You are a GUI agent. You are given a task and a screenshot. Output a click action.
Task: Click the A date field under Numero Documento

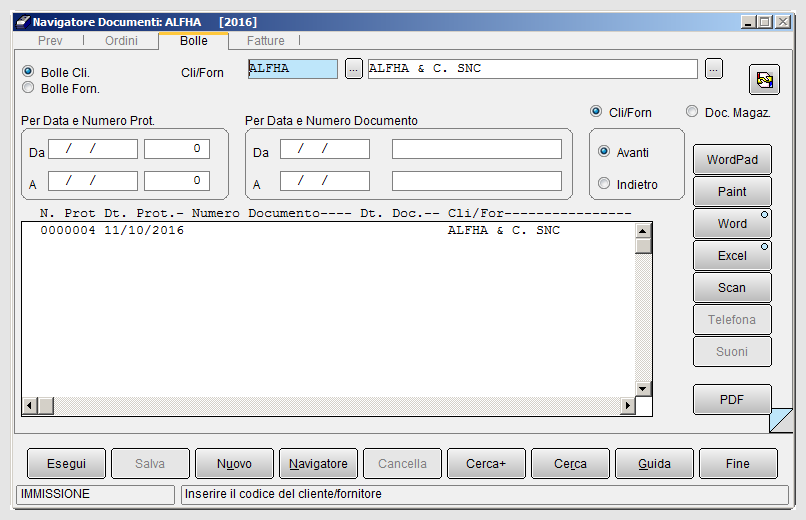tap(325, 181)
